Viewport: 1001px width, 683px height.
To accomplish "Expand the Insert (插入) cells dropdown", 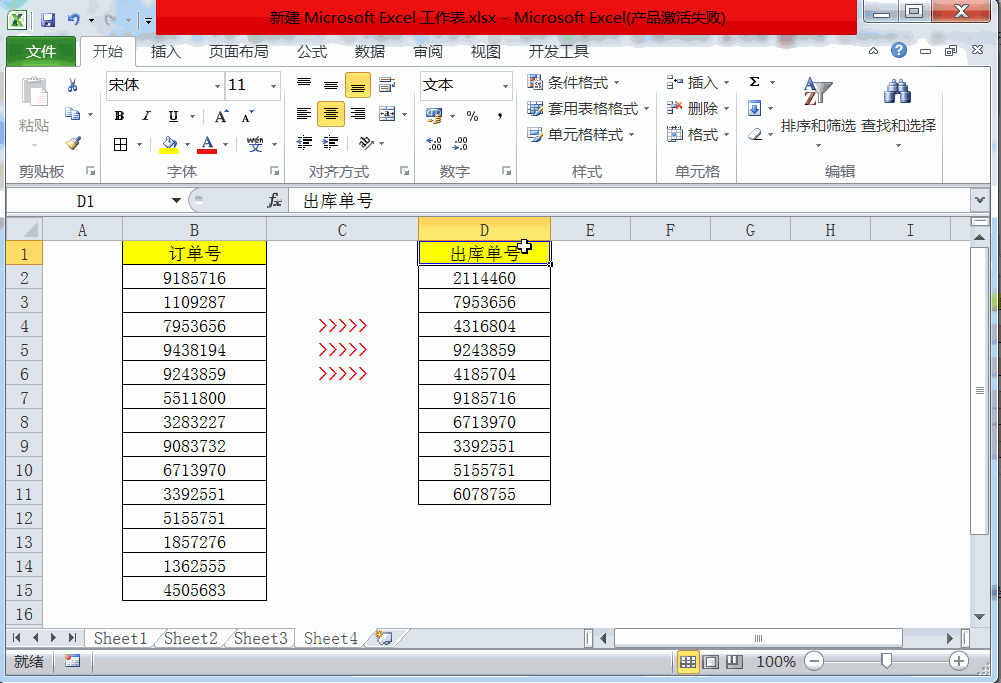I will pyautogui.click(x=726, y=82).
